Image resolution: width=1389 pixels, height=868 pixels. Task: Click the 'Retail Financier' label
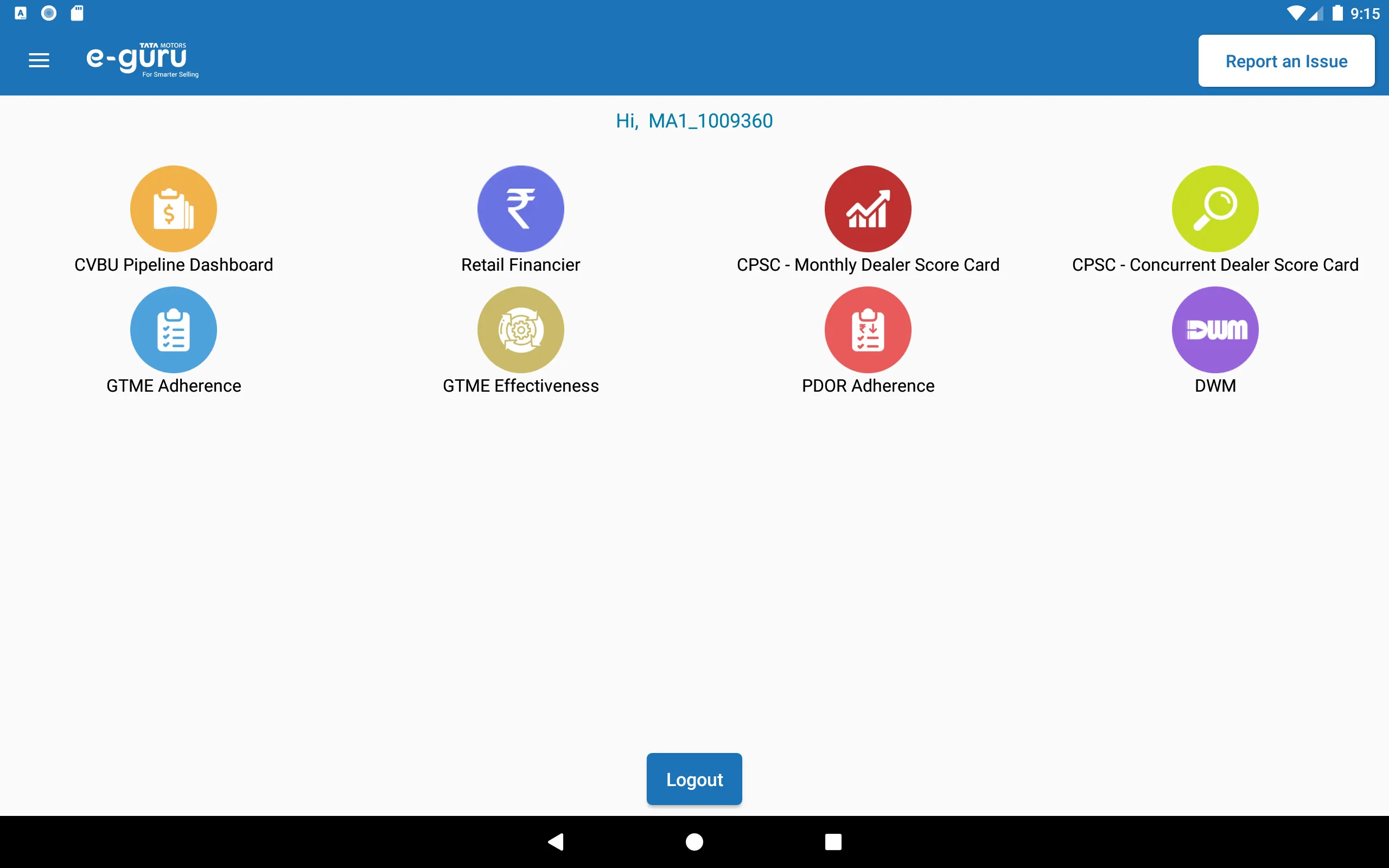(x=520, y=265)
